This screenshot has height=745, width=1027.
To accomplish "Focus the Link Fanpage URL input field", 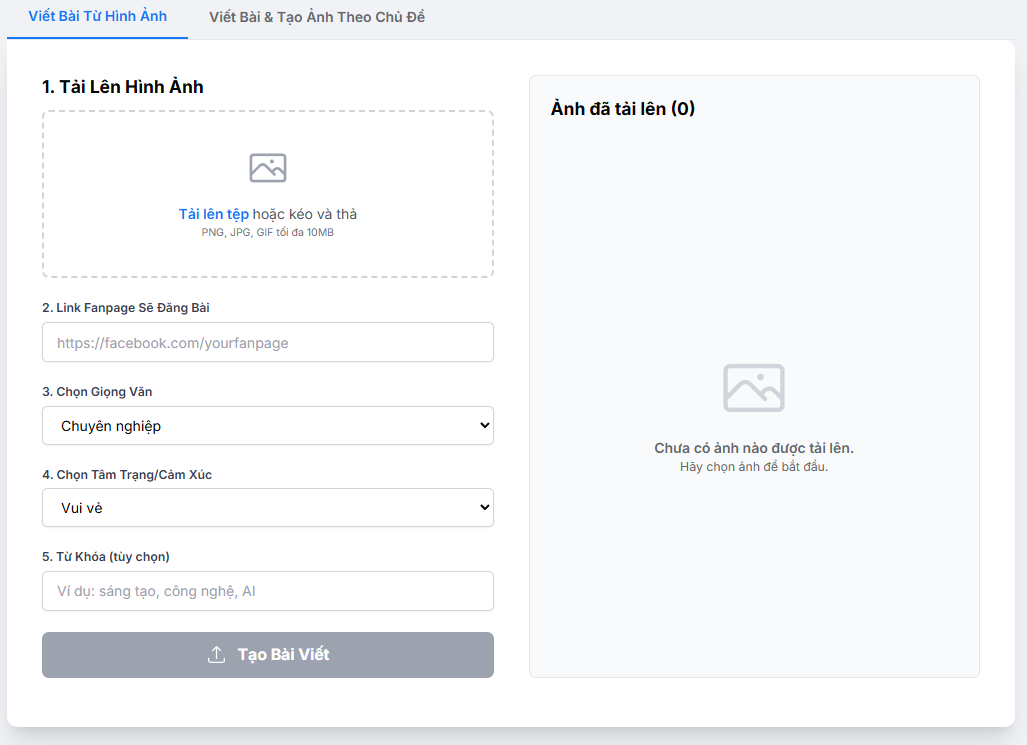I will tap(268, 342).
